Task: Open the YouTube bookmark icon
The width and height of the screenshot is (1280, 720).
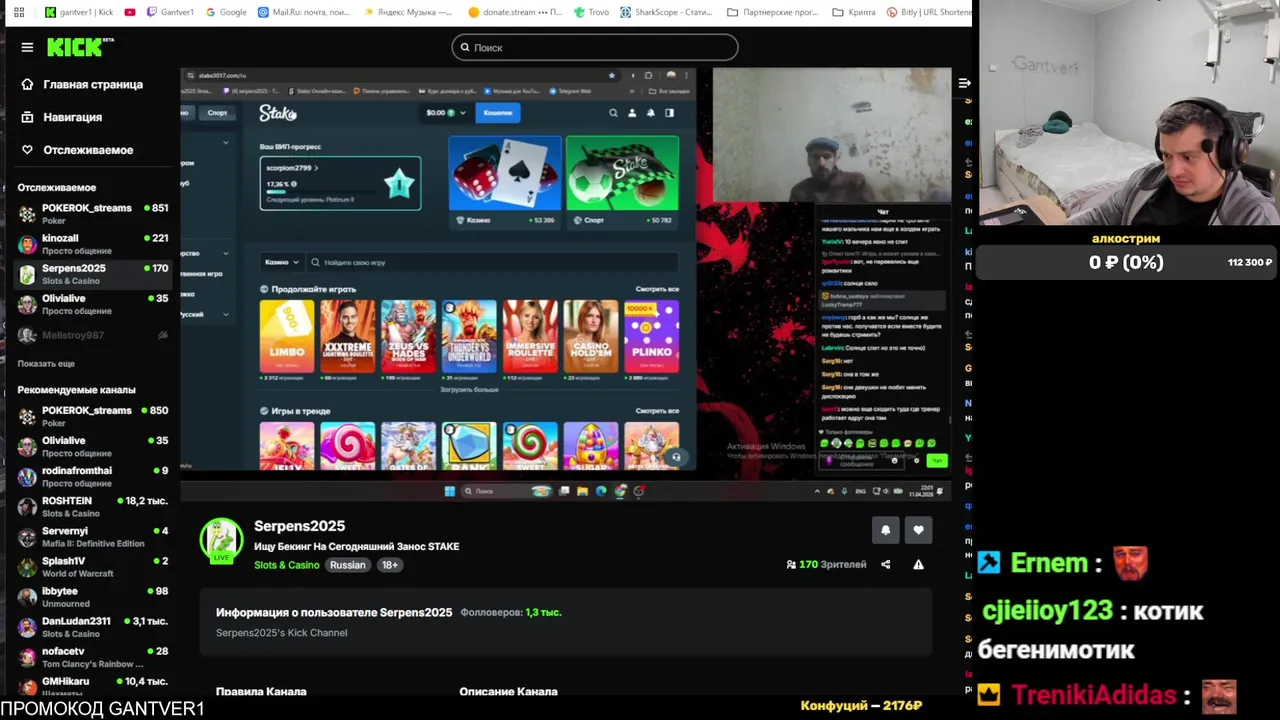Action: click(130, 12)
